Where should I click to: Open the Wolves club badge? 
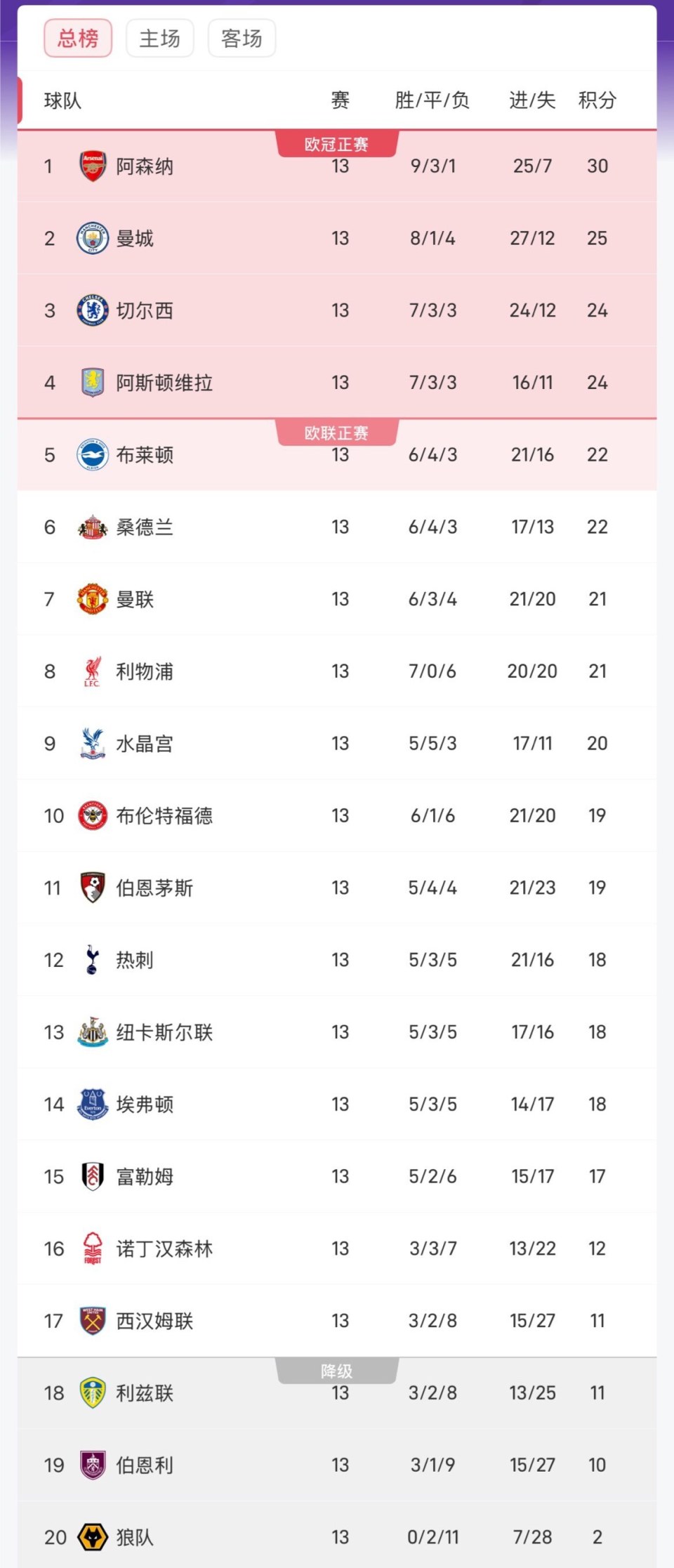point(93,1537)
